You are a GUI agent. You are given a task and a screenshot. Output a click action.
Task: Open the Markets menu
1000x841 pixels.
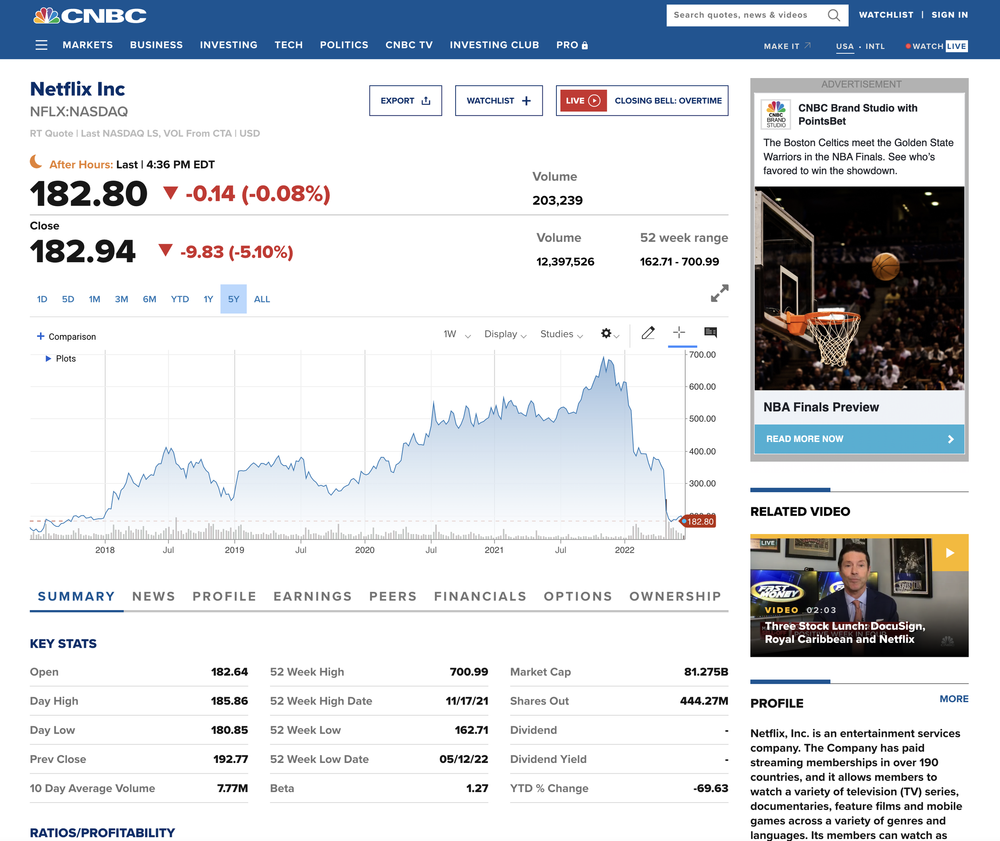tap(87, 45)
